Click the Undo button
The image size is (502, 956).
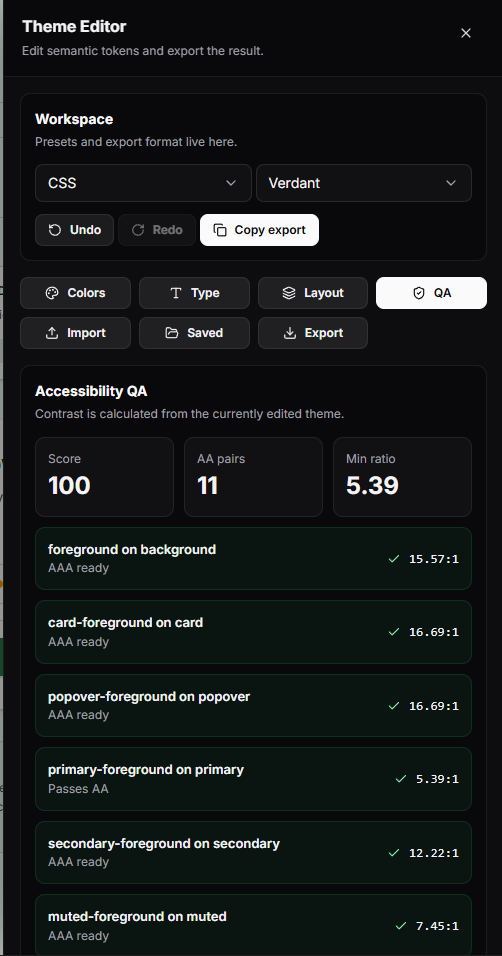74,230
